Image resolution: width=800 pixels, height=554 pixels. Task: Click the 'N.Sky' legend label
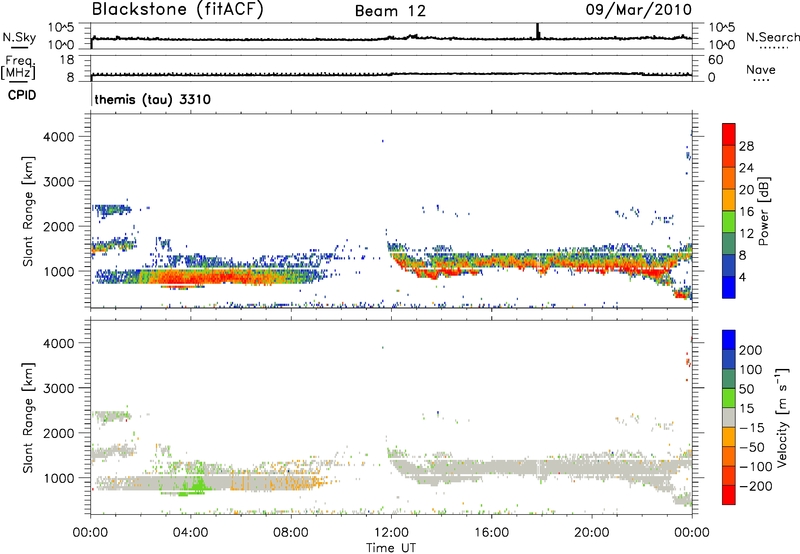tap(19, 37)
